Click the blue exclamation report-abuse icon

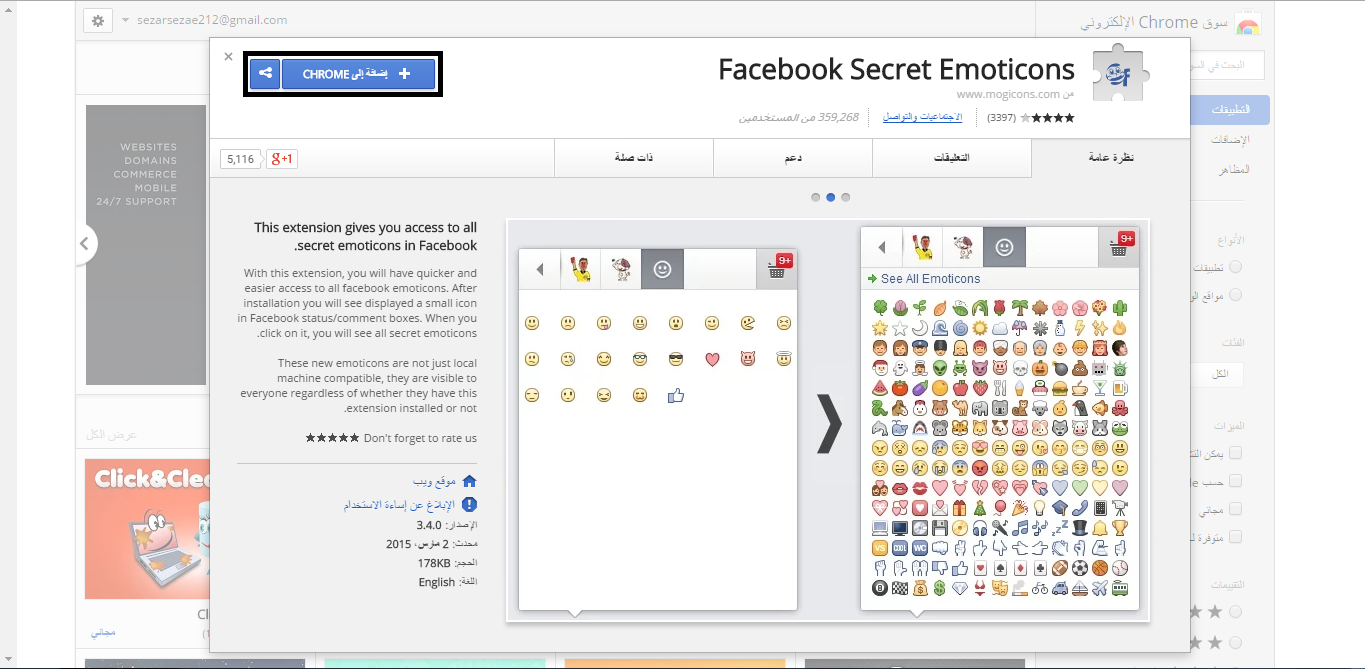tap(469, 505)
